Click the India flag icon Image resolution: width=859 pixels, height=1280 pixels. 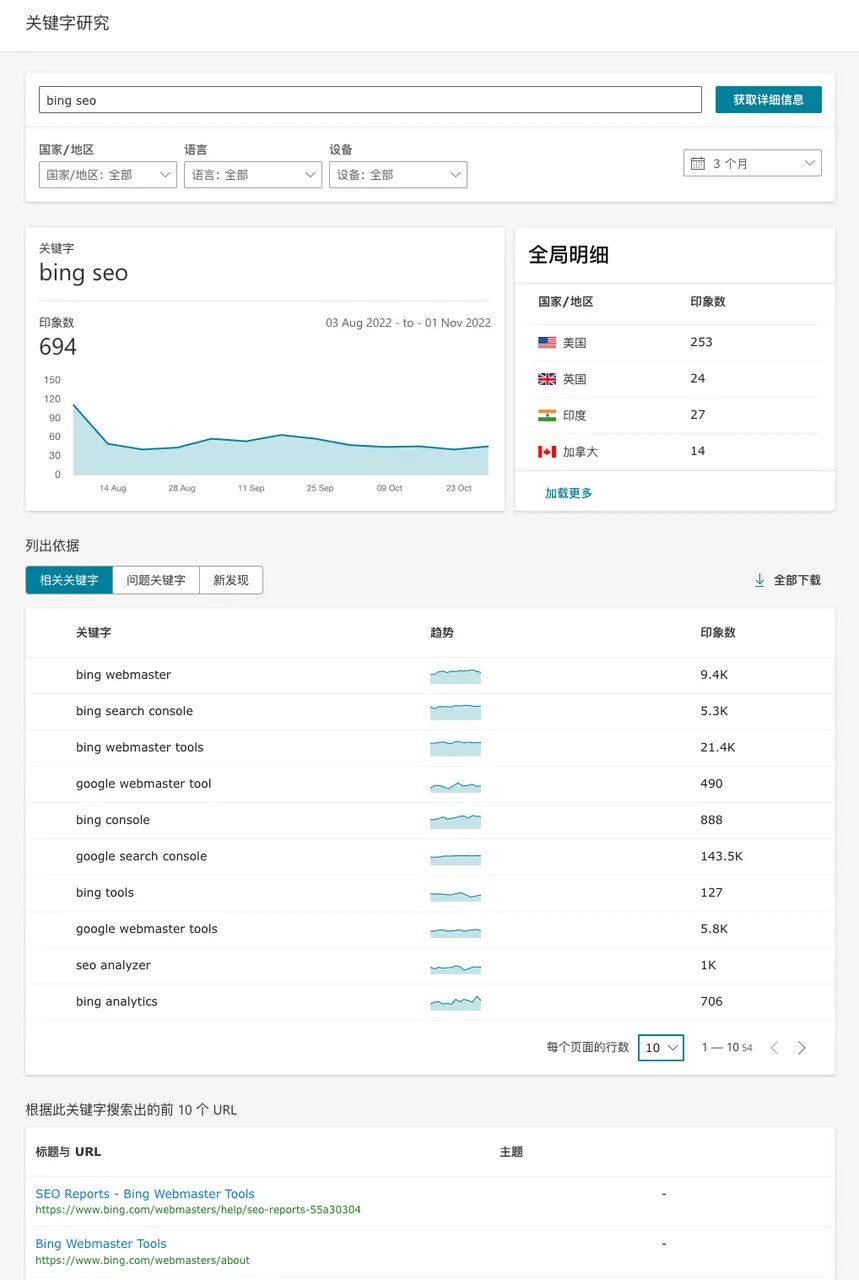pos(547,415)
